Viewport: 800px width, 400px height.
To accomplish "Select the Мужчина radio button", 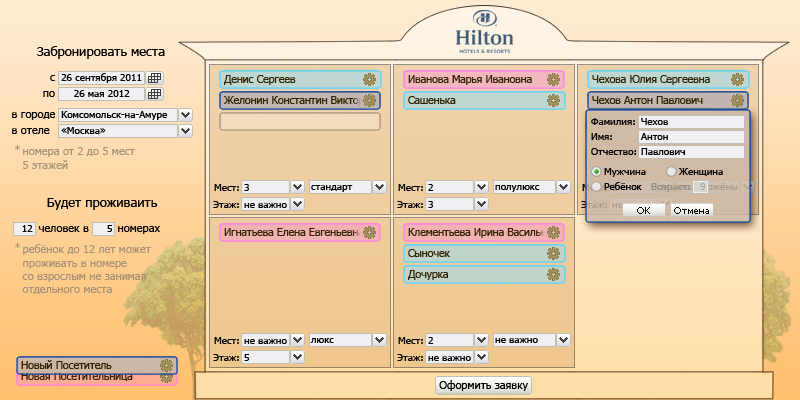I will click(x=597, y=172).
